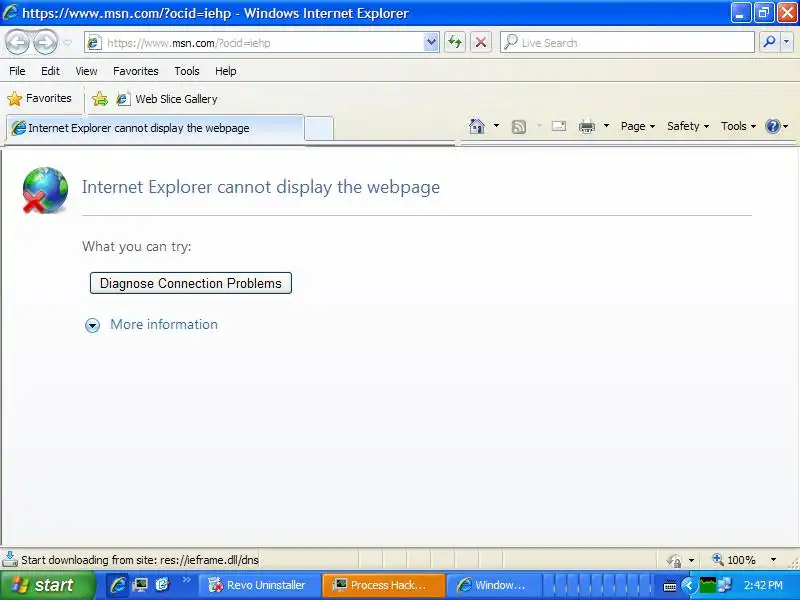Viewport: 800px width, 600px height.
Task: Open Favorites Center star button
Action: tap(40, 98)
